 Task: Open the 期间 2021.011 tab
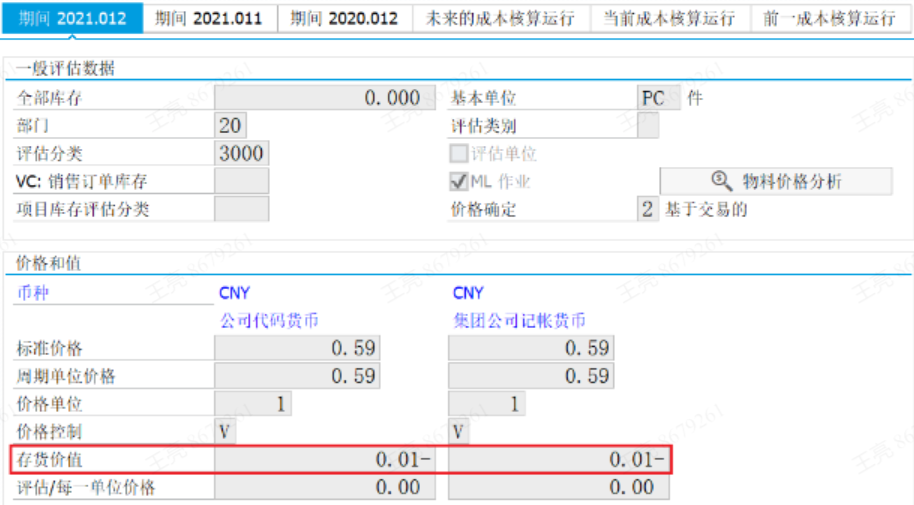tap(210, 18)
